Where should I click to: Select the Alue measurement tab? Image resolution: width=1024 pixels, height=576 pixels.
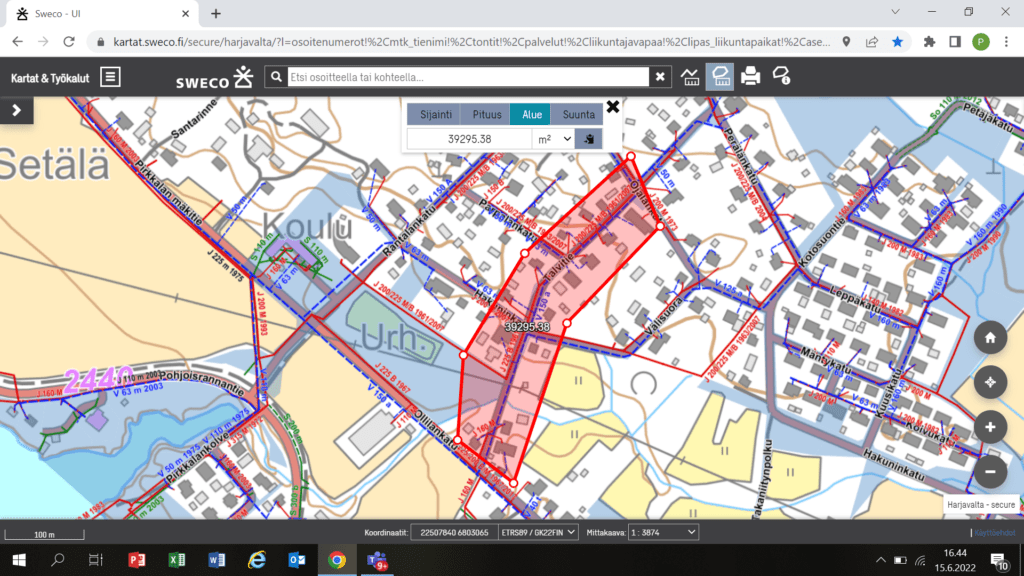(x=532, y=114)
